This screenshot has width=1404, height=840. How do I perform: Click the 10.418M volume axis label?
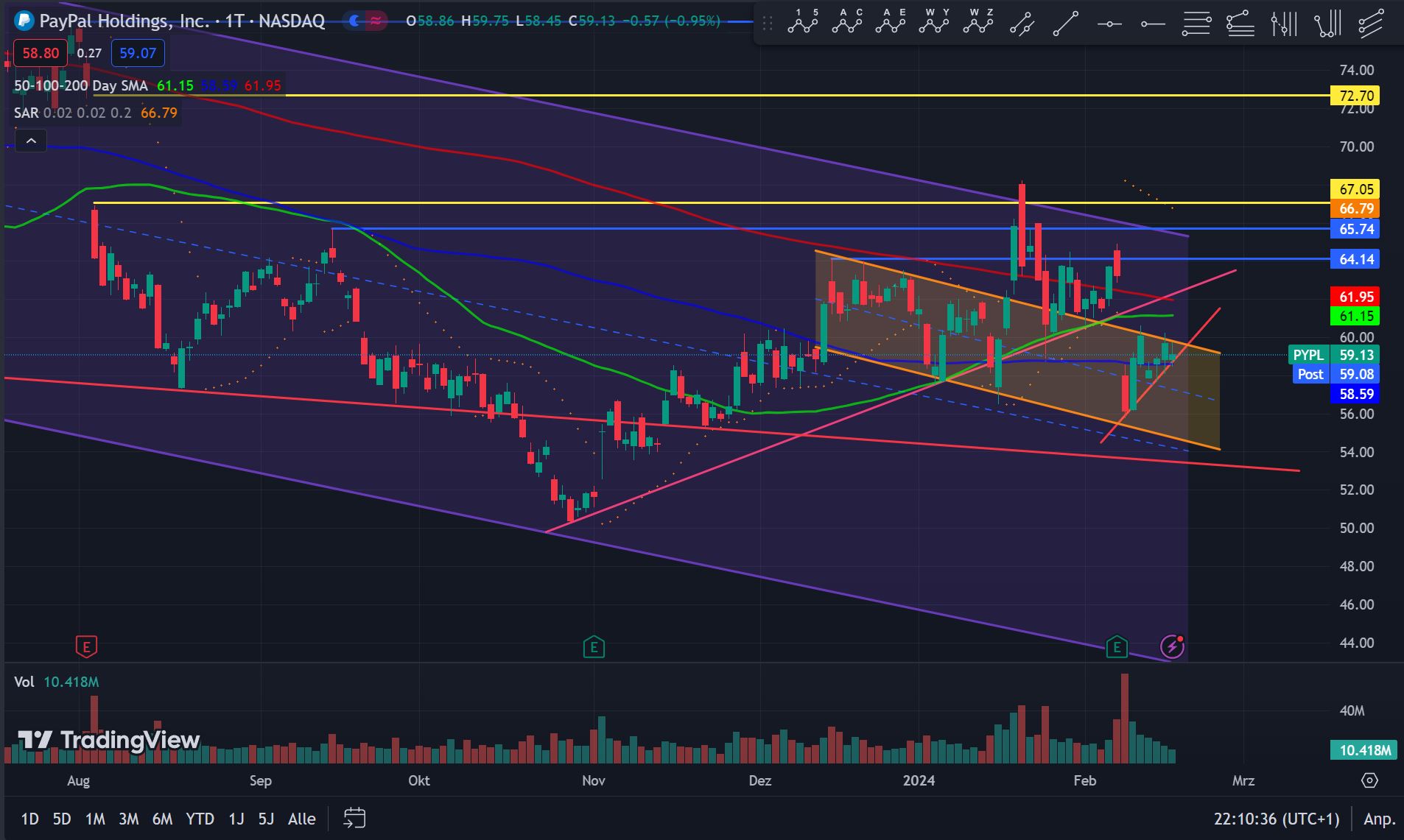click(1365, 750)
